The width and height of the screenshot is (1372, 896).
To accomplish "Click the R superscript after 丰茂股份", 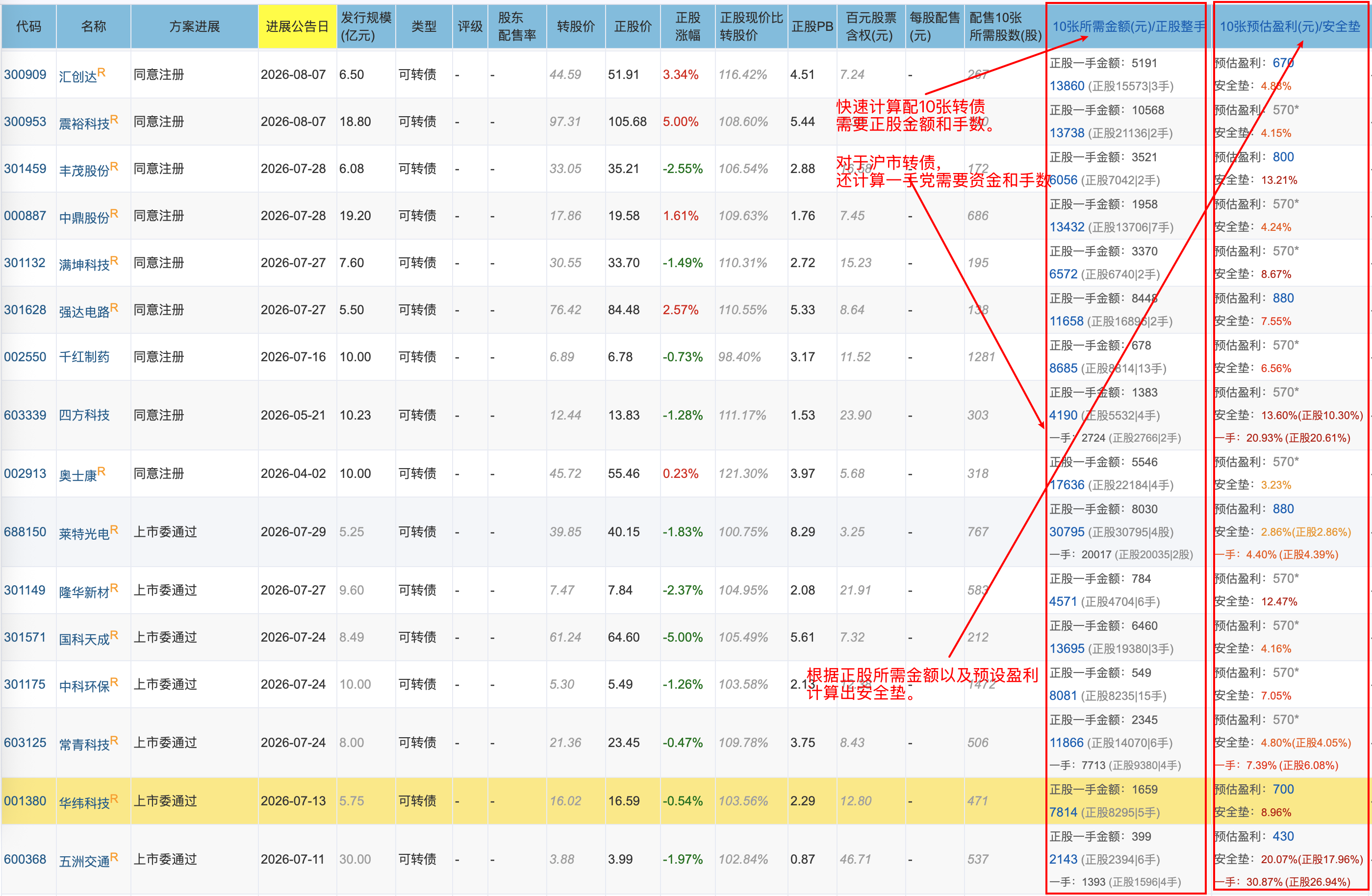I will (114, 167).
